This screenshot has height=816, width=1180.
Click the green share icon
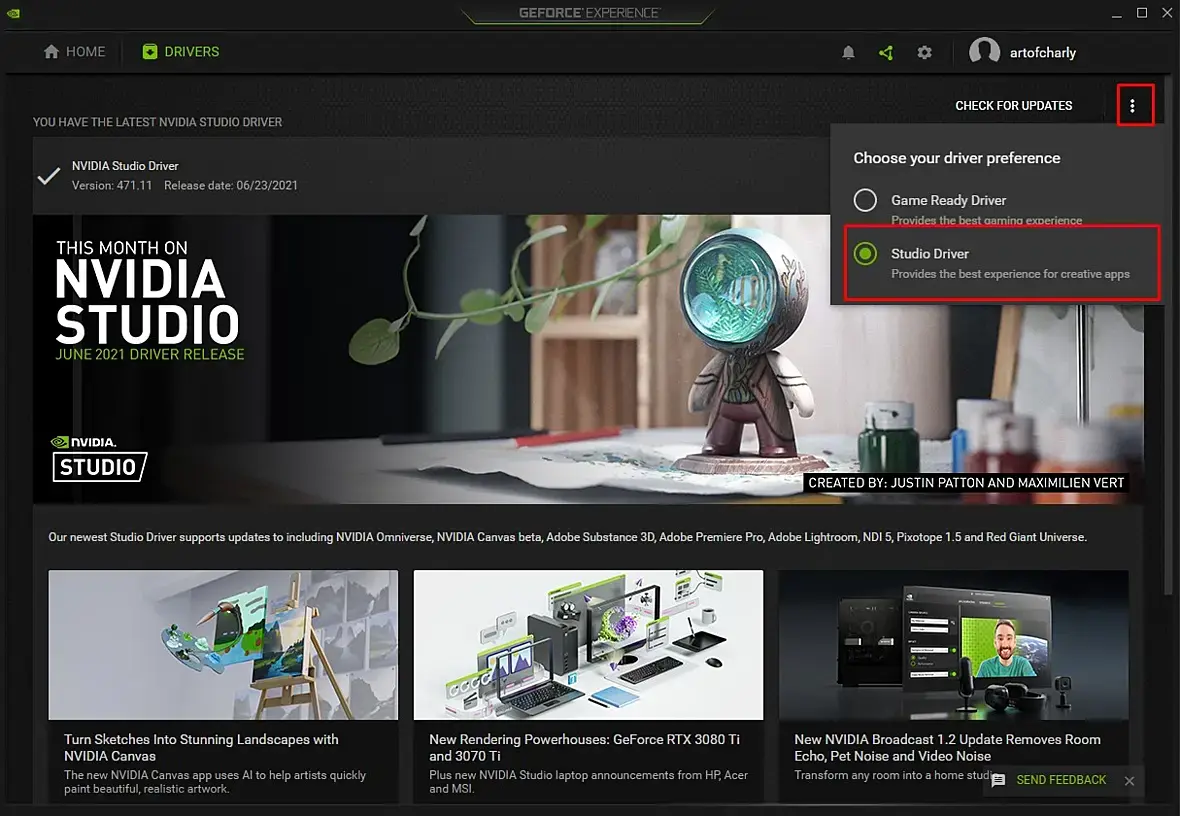click(x=886, y=52)
